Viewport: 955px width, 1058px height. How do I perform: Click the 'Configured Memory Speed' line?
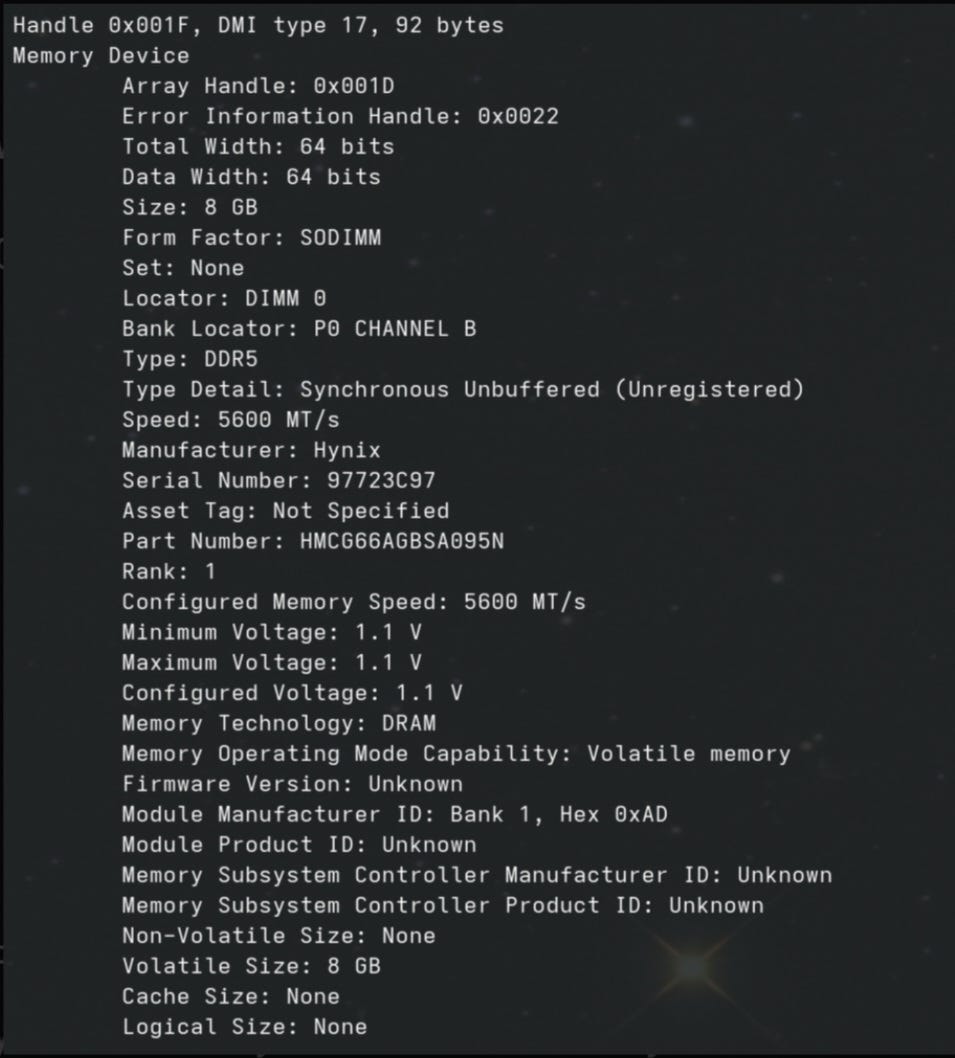click(x=353, y=601)
